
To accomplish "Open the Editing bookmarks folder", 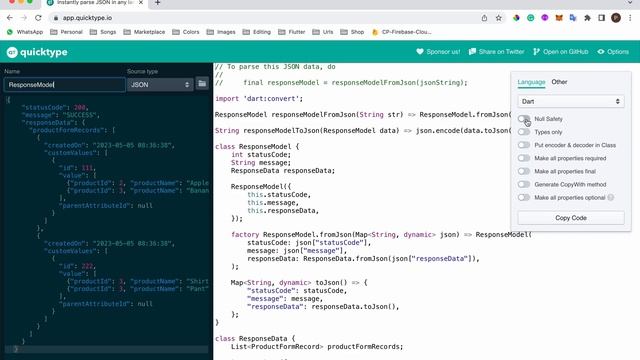I will point(256,32).
